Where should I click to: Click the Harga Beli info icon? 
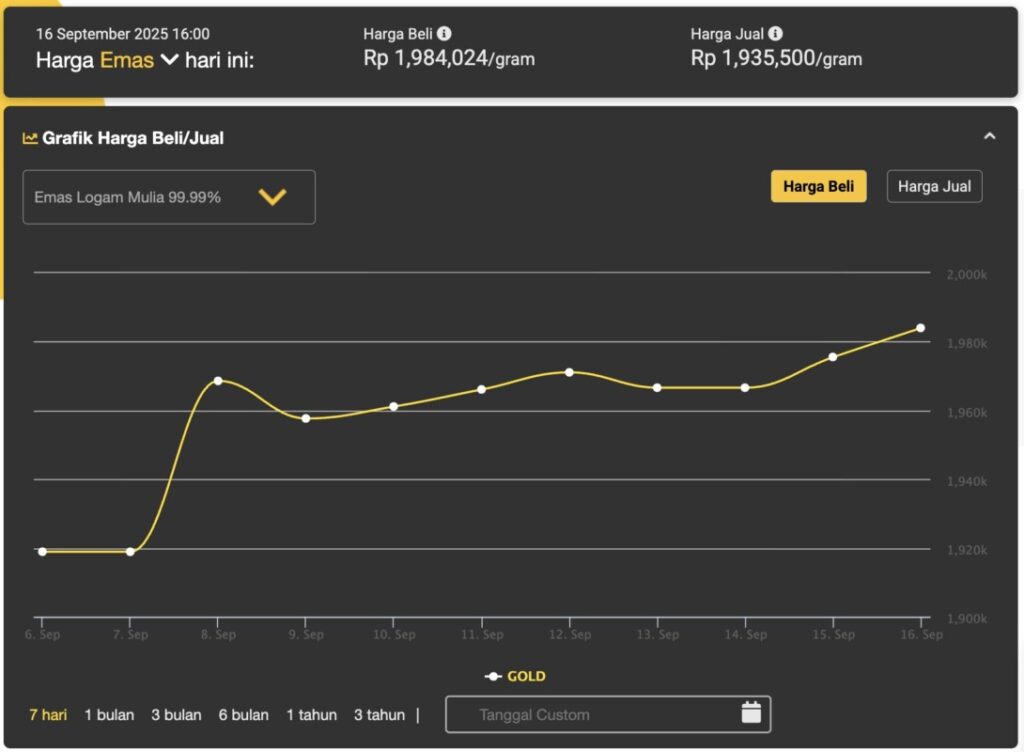[444, 34]
